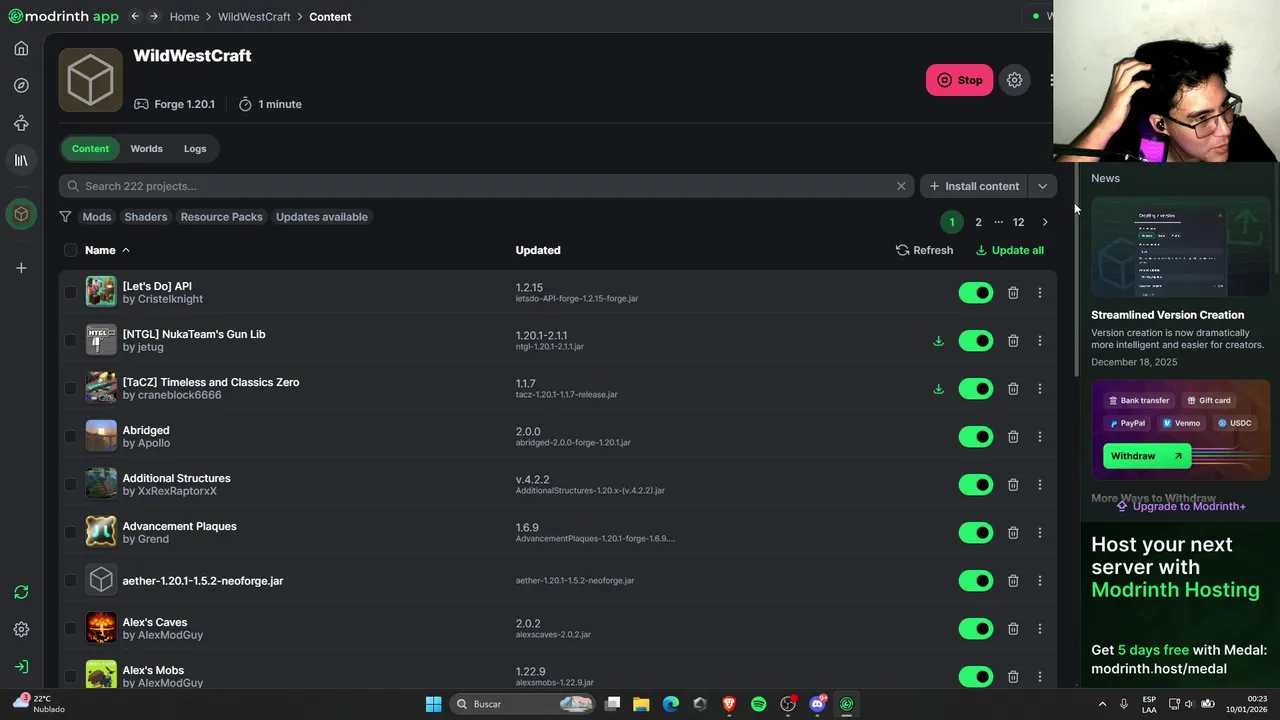Click the Refresh button

click(x=924, y=250)
